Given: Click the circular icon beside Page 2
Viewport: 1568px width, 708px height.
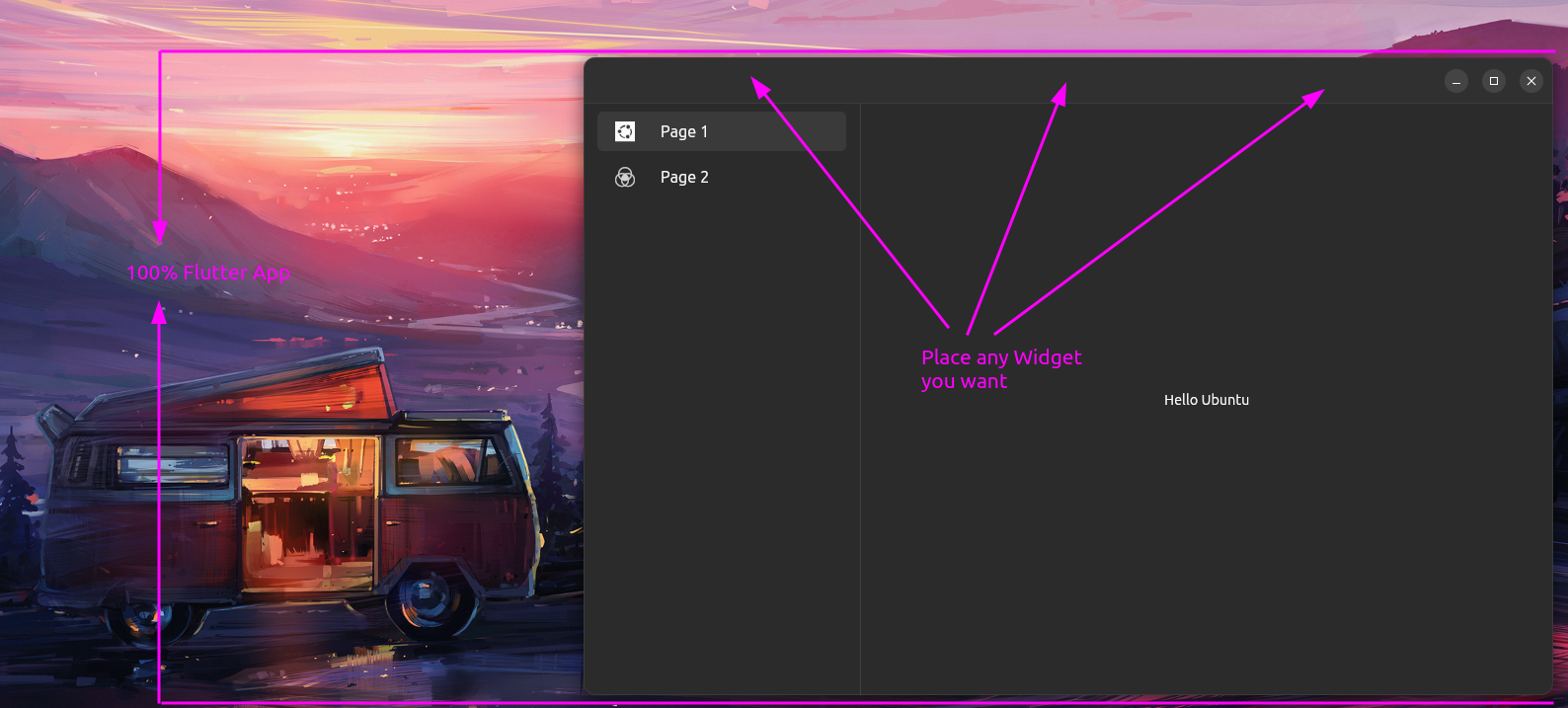Looking at the screenshot, I should [x=625, y=177].
